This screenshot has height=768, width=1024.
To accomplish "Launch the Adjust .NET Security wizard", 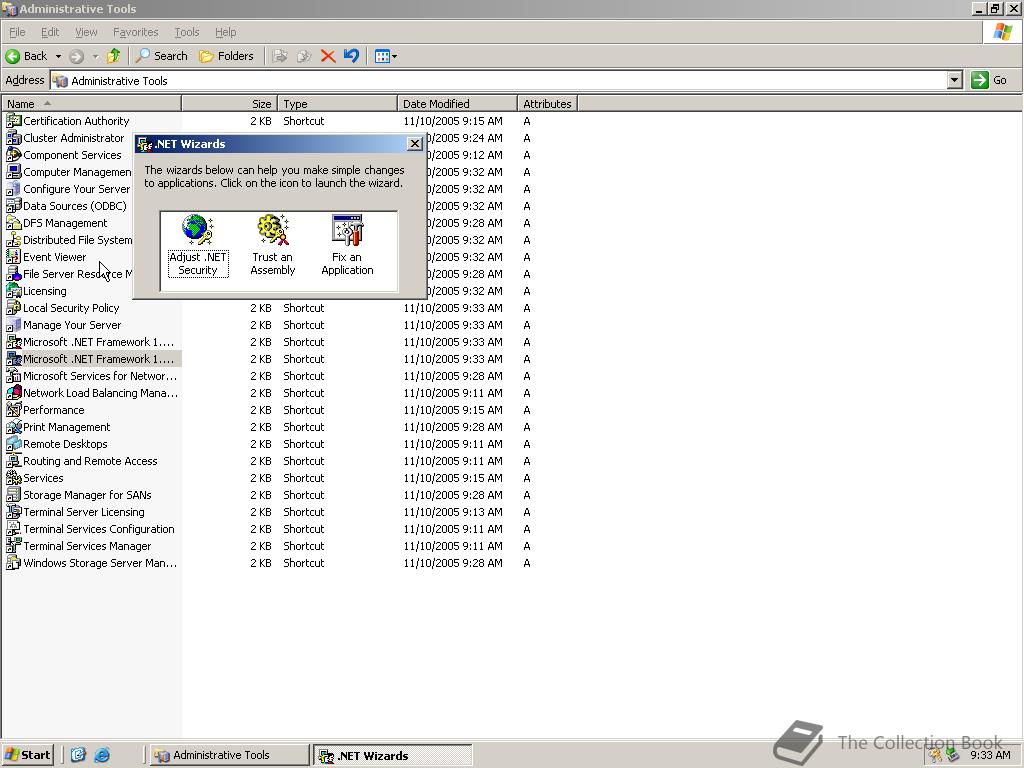I will coord(198,245).
